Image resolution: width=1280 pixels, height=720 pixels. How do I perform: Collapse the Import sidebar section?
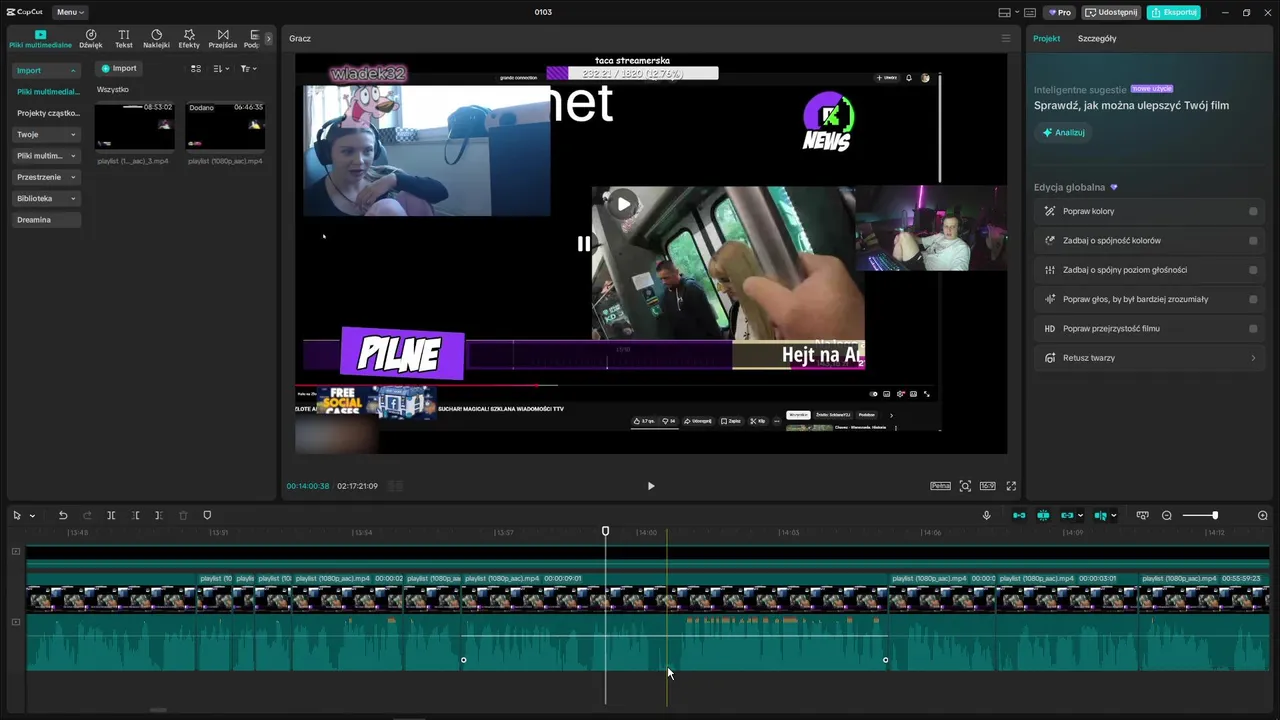(x=45, y=70)
